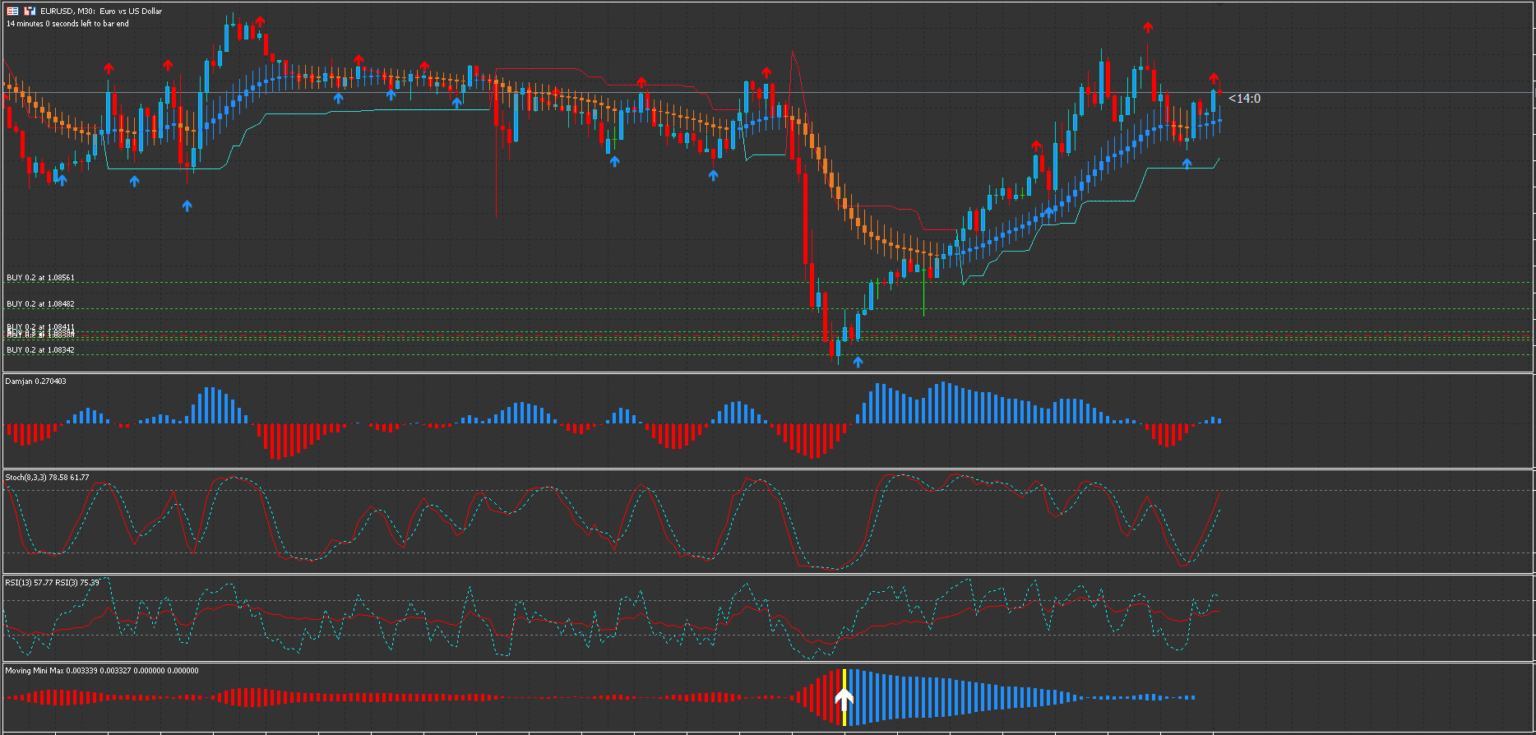Click the blue up-arrow near the right-side uptrend
The image size is (1536, 735).
click(1188, 160)
